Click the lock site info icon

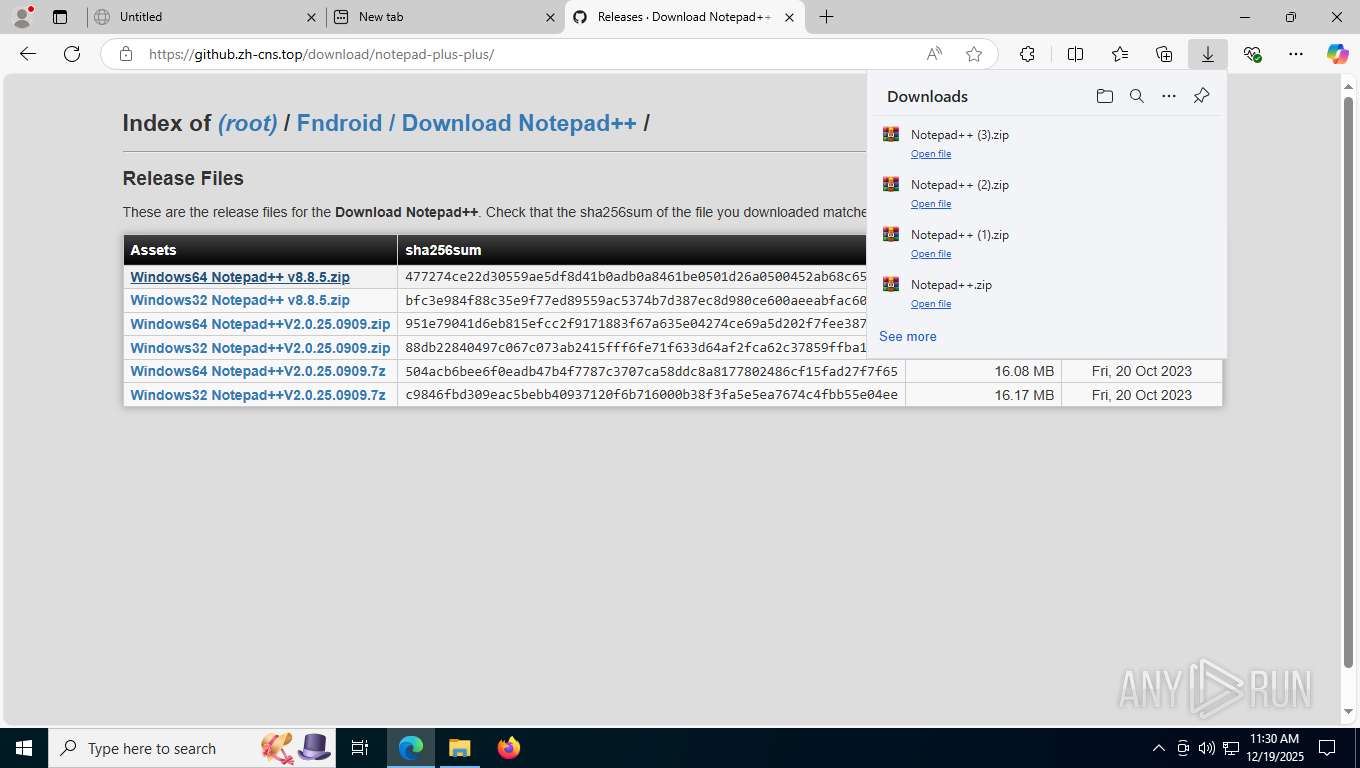click(126, 54)
